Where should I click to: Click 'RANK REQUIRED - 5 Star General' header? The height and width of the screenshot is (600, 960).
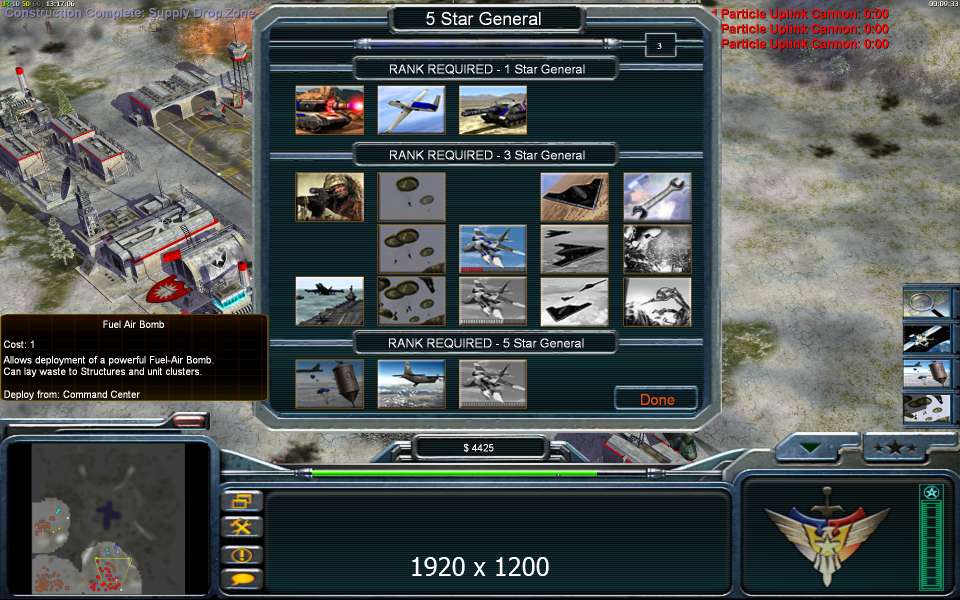pyautogui.click(x=486, y=343)
